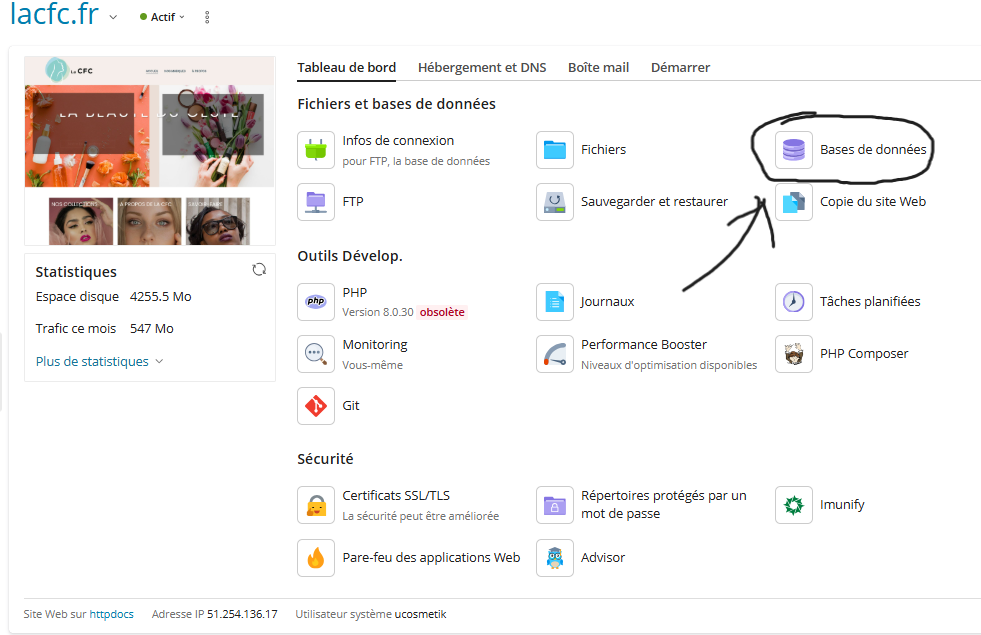Image resolution: width=981 pixels, height=635 pixels.
Task: Click the Git icon
Action: [316, 406]
